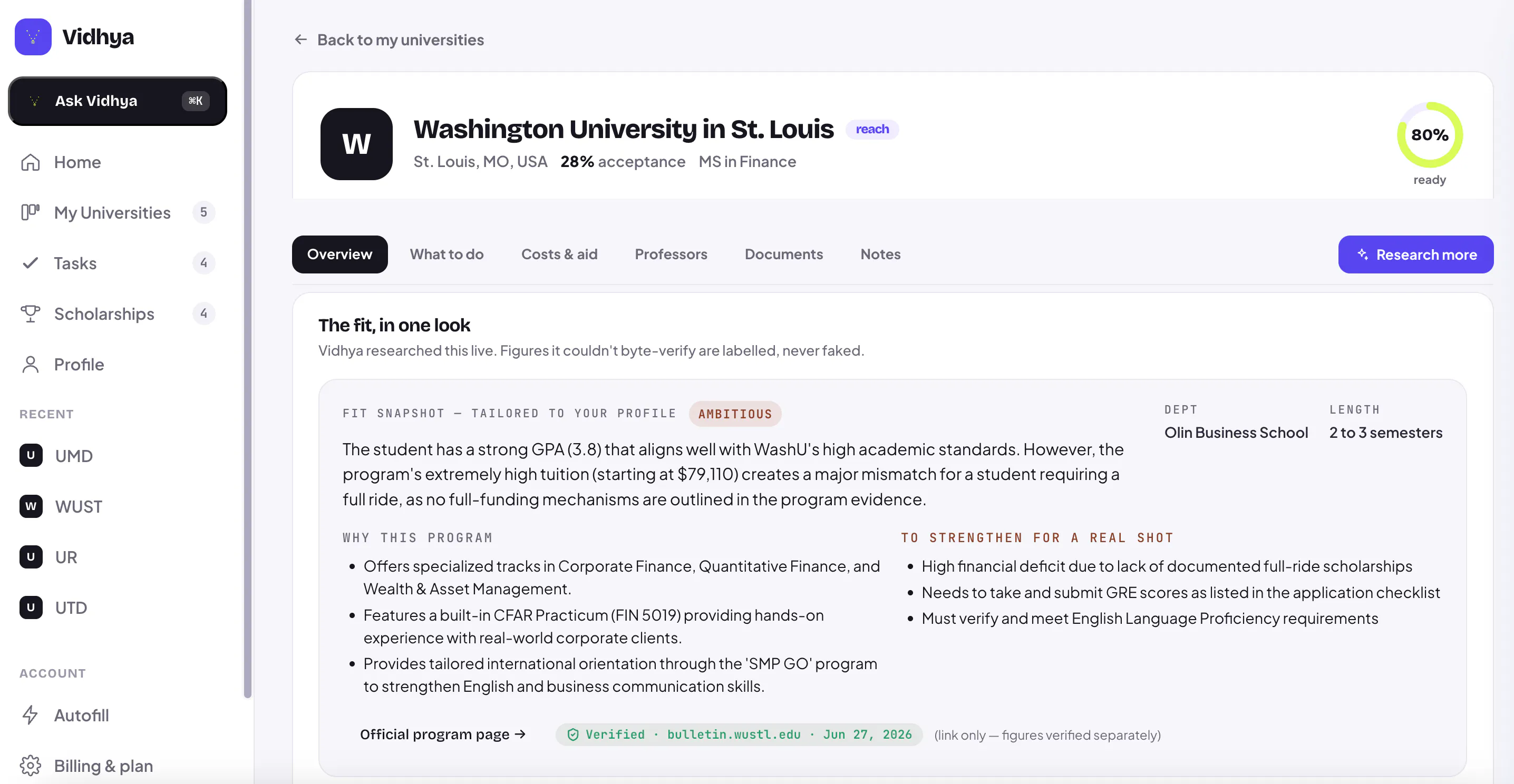
Task: Click the purple Vidhya logo icon
Action: click(33, 36)
